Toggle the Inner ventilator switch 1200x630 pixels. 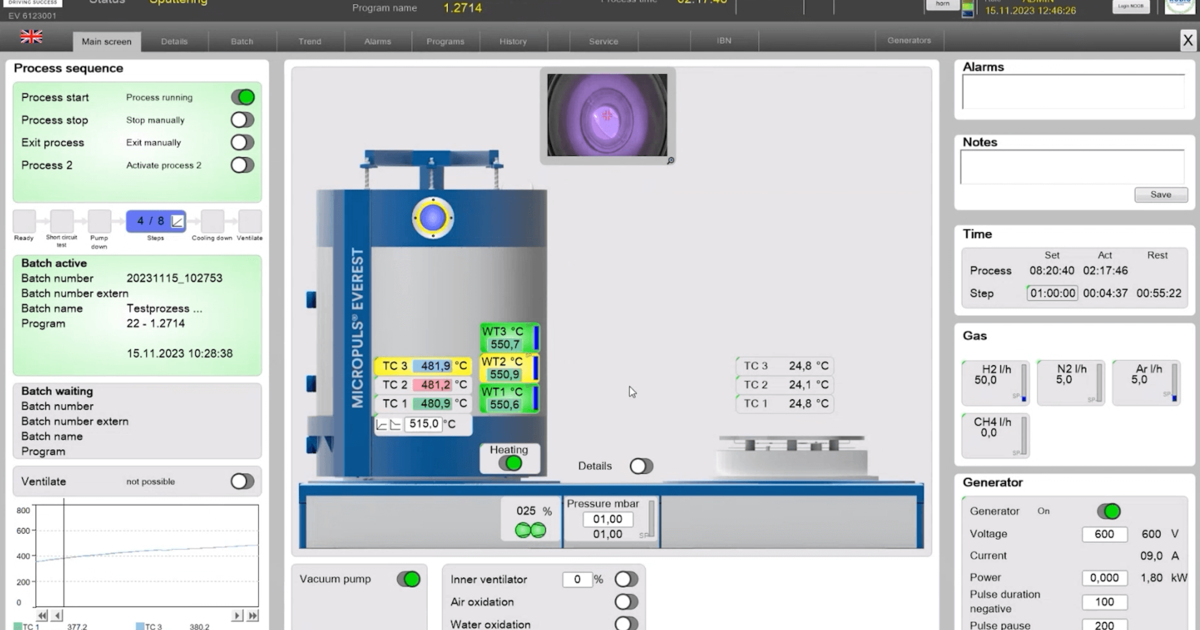point(626,579)
